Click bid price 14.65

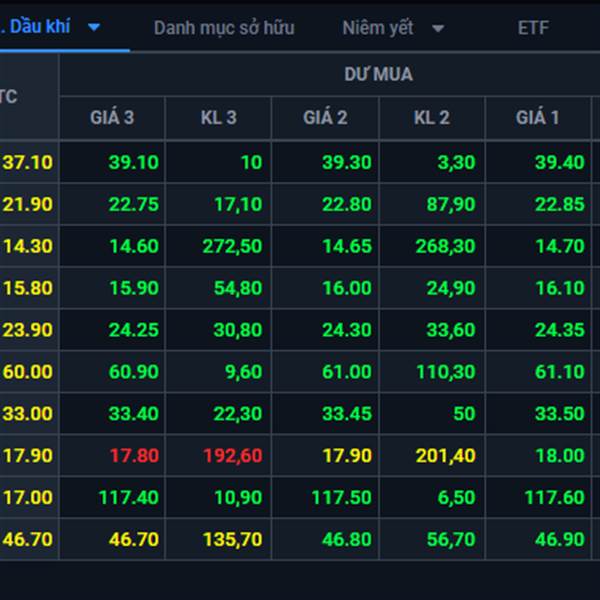pos(347,246)
